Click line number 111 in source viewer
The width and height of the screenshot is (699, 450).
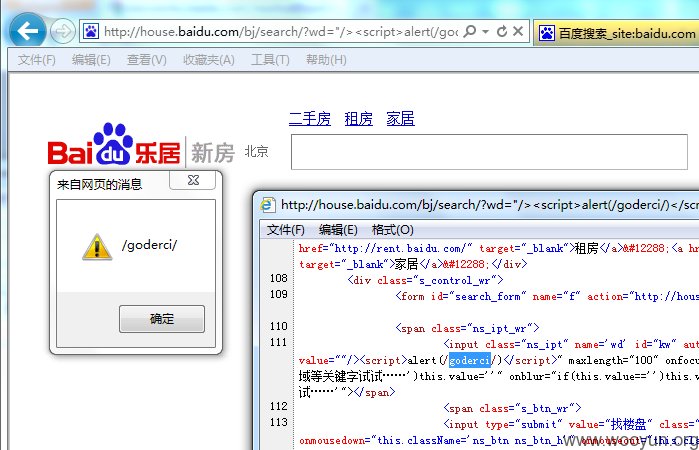point(279,343)
